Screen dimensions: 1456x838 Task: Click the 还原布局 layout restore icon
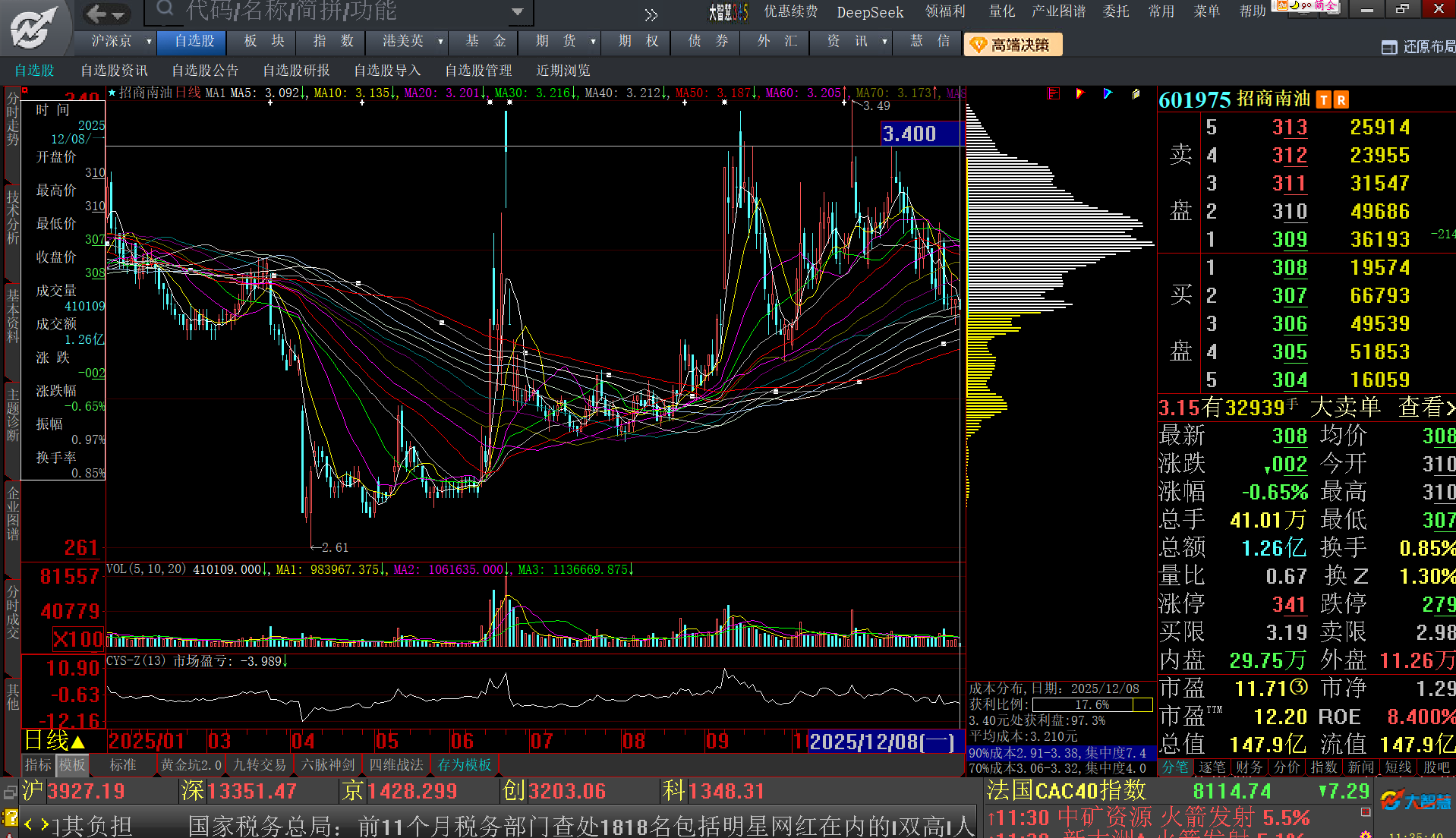coord(1389,47)
